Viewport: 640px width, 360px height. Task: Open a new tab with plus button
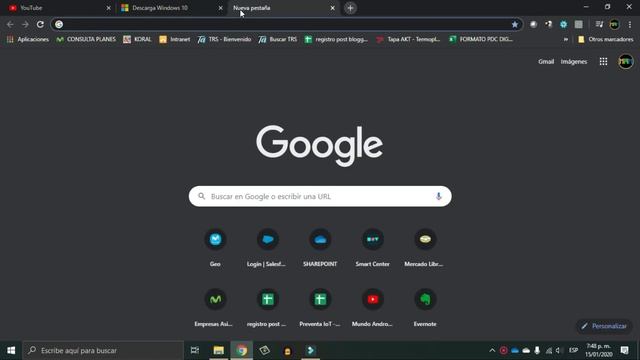350,8
